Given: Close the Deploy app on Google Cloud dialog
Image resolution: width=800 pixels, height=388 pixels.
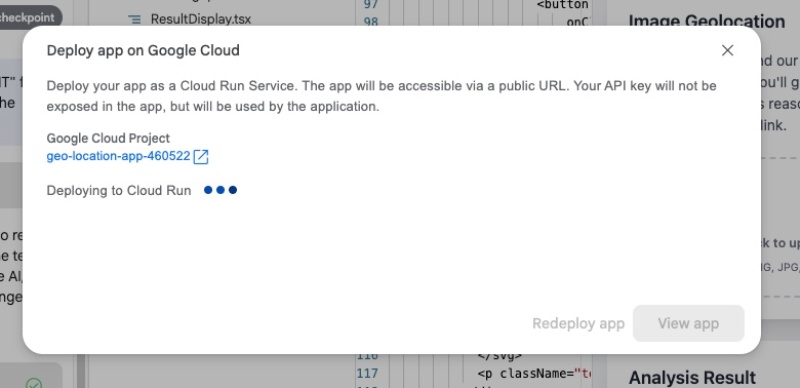Looking at the screenshot, I should pos(727,50).
